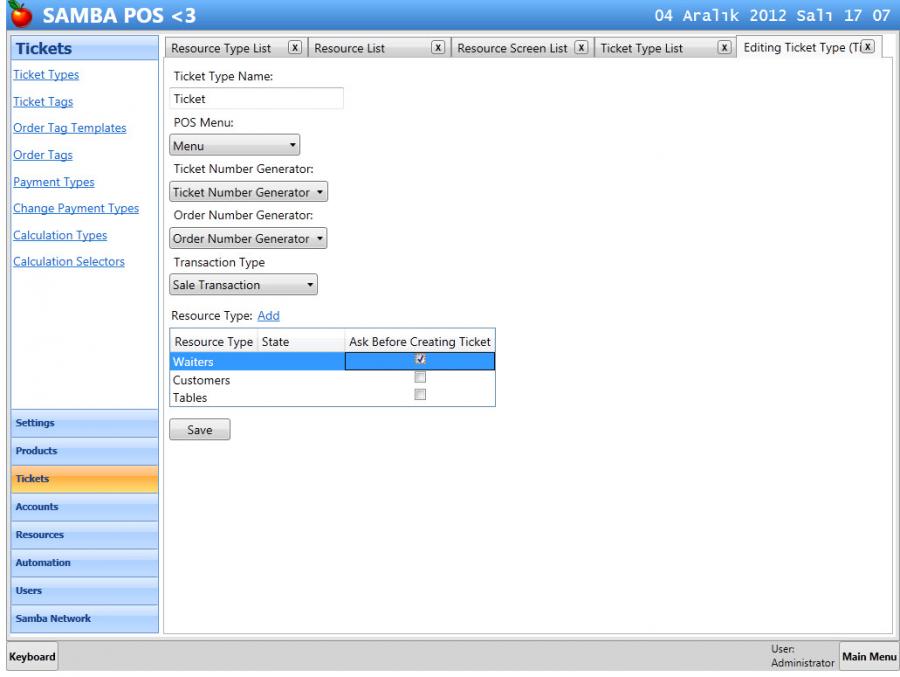Uncheck Ask Before Creating Ticket for Waiters
The image size is (900, 677).
pyautogui.click(x=420, y=360)
